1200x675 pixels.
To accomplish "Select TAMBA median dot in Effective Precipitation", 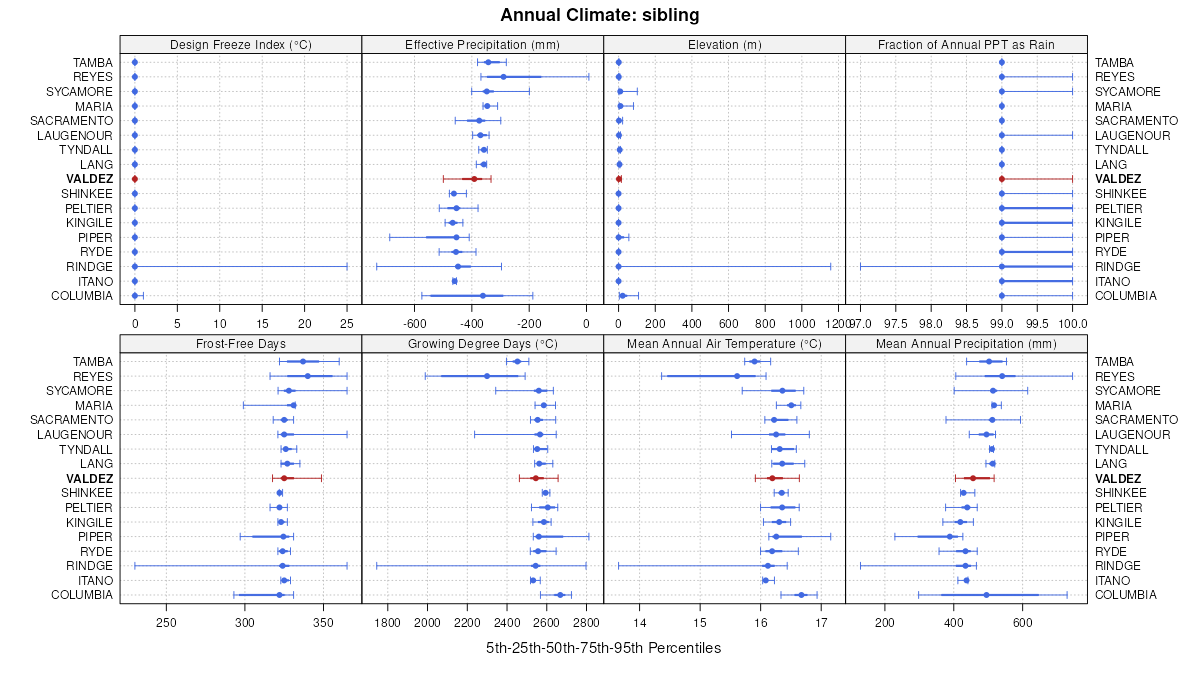I will coord(488,62).
